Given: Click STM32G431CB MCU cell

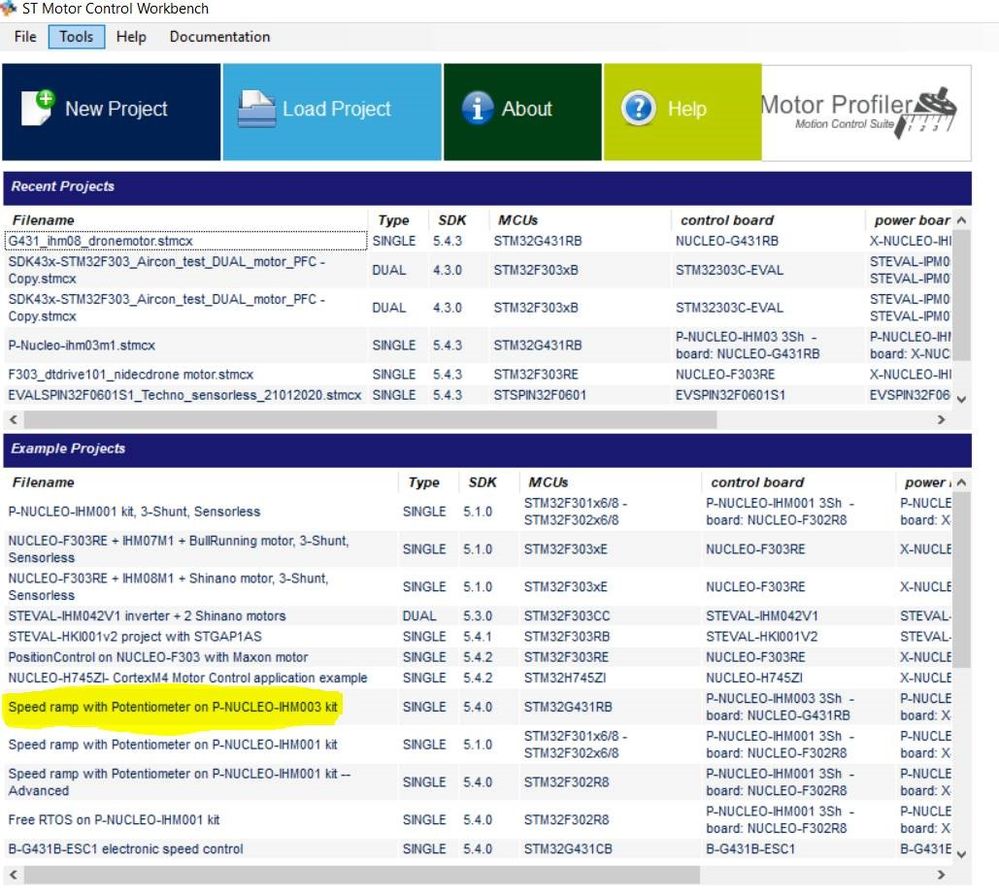Looking at the screenshot, I should [x=568, y=849].
